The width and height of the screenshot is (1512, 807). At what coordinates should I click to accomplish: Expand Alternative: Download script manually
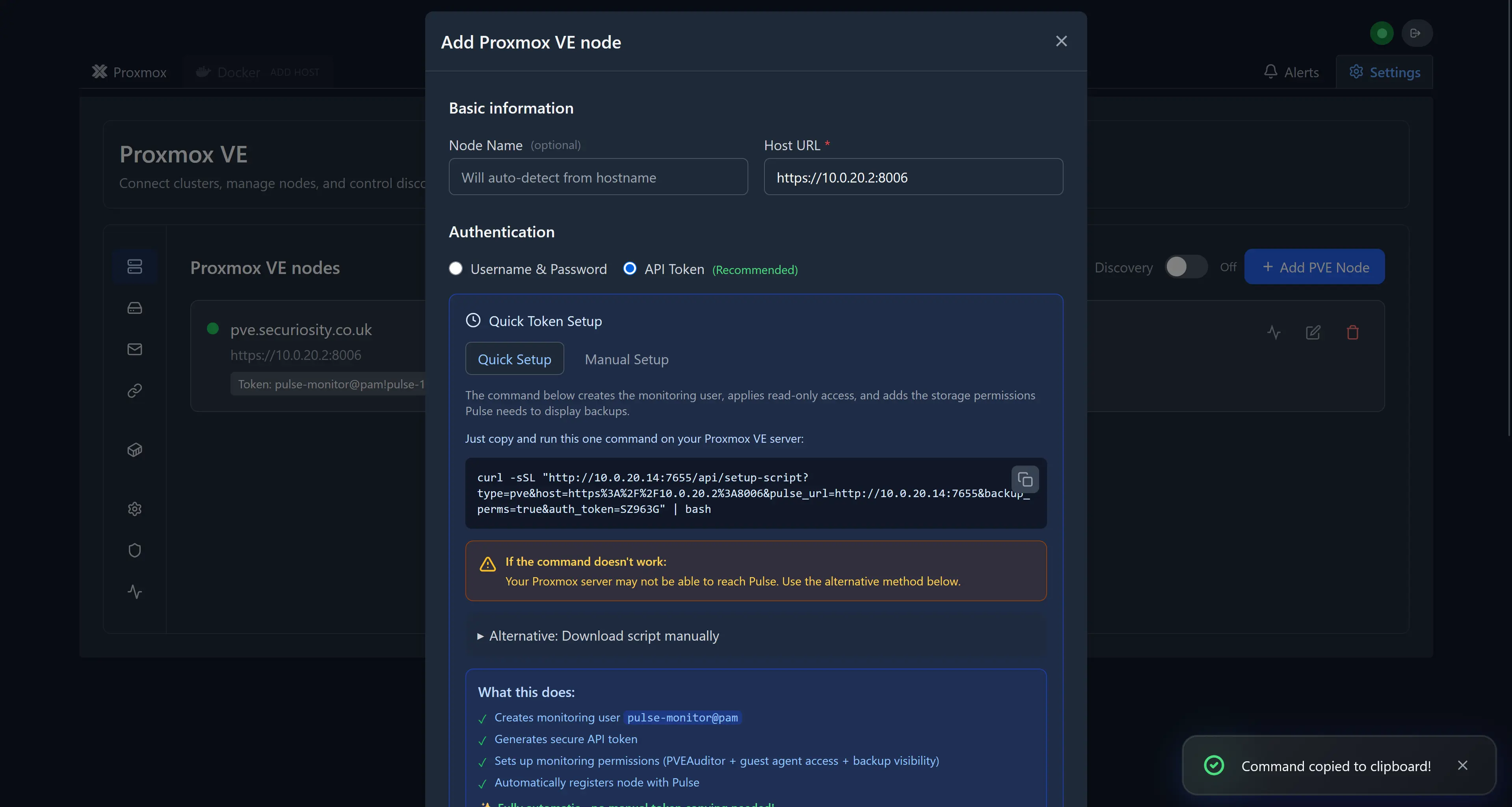603,636
